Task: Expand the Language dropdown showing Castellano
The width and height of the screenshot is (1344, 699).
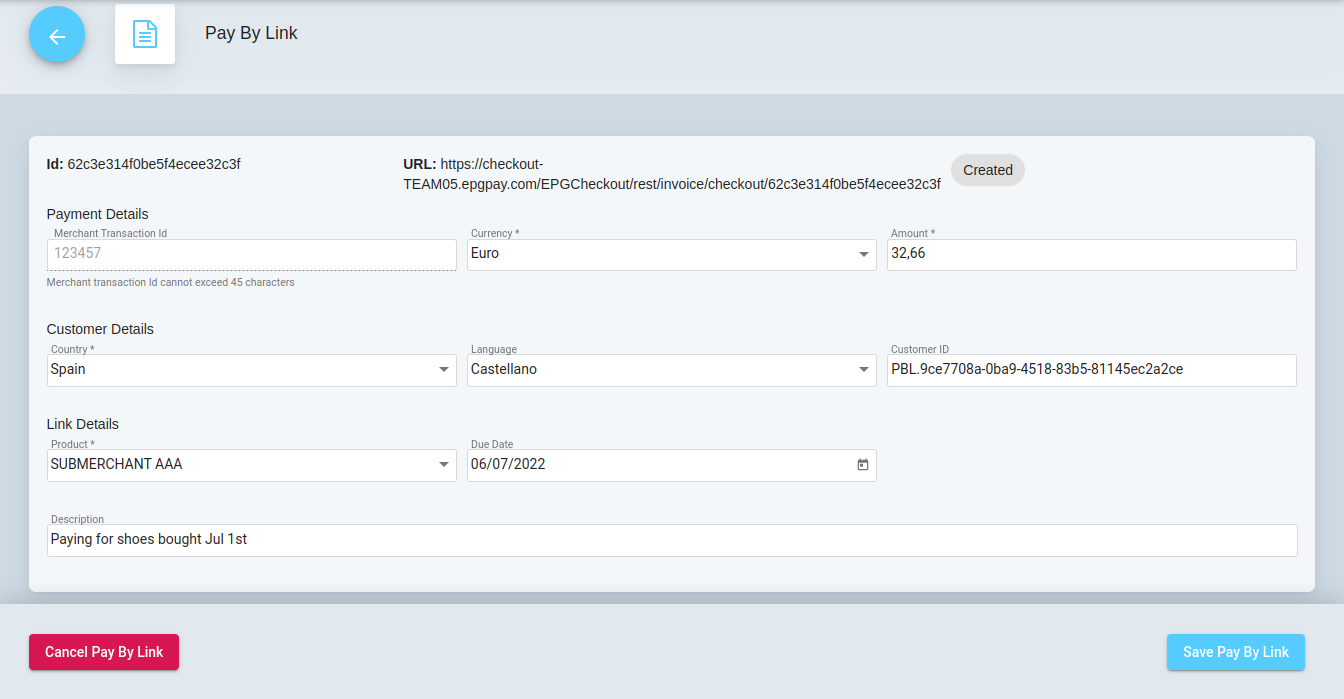Action: tap(671, 370)
